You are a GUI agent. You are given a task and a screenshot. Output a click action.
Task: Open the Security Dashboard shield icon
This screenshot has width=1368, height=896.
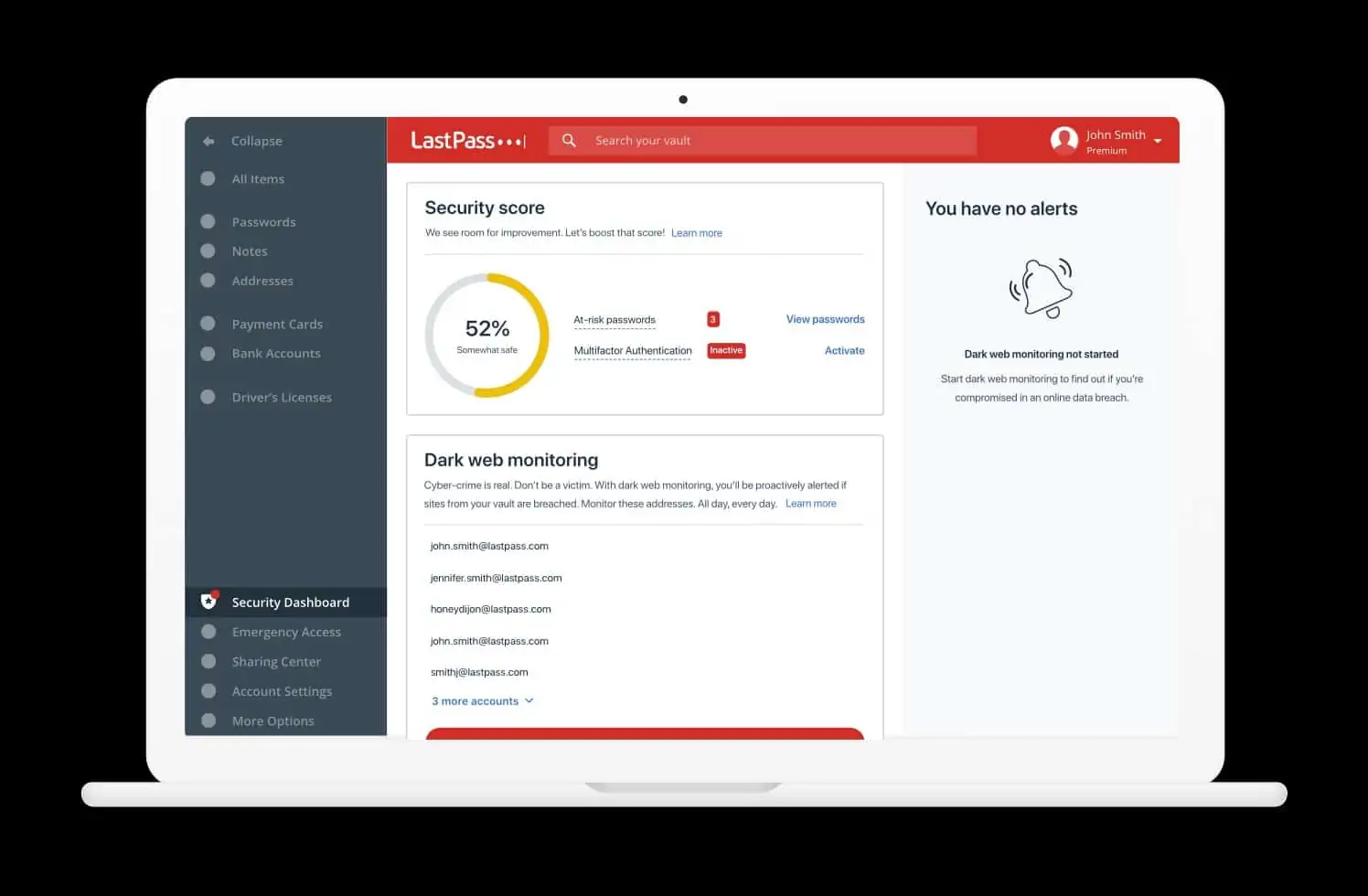[x=208, y=602]
